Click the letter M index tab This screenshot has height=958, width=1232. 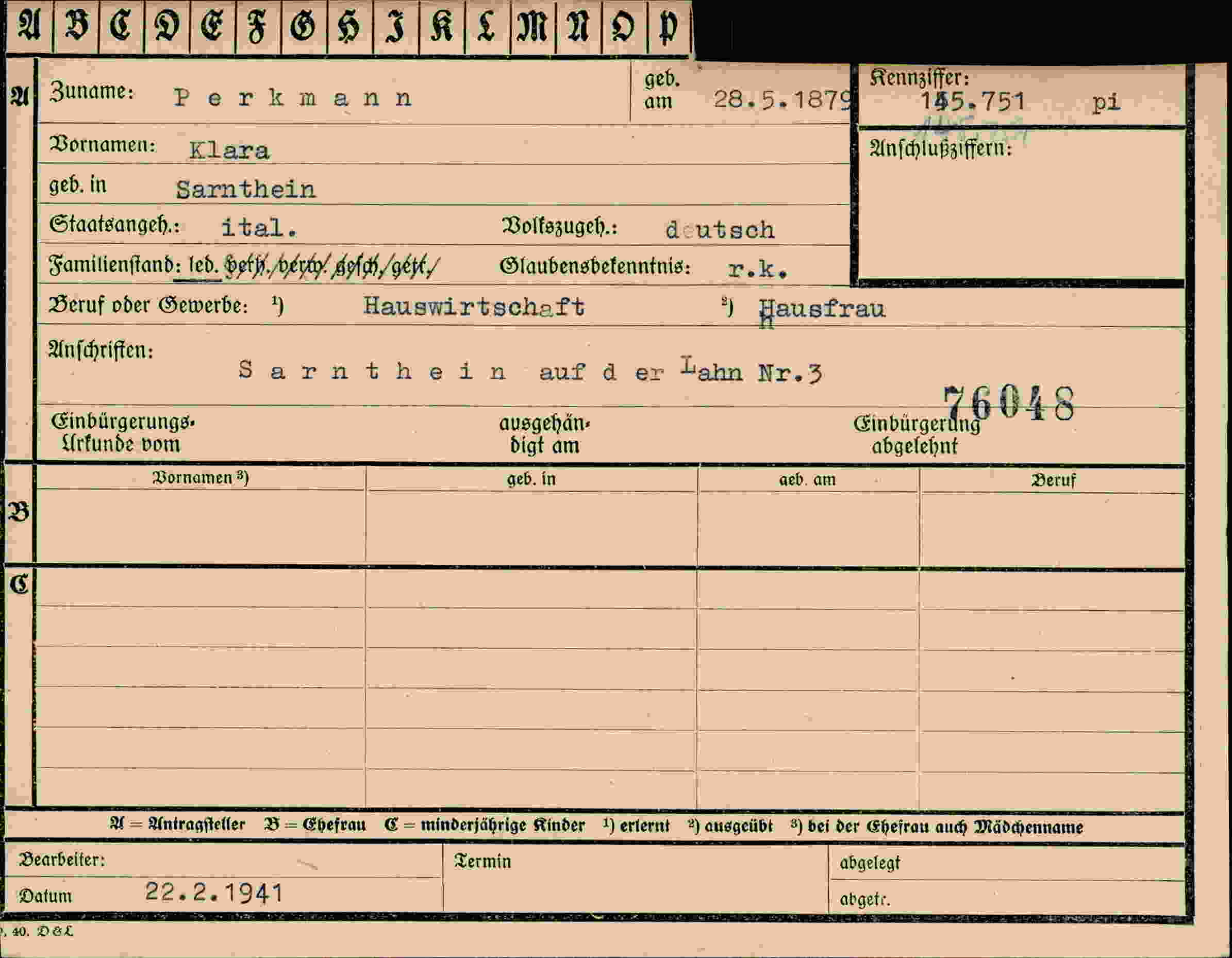click(x=533, y=26)
